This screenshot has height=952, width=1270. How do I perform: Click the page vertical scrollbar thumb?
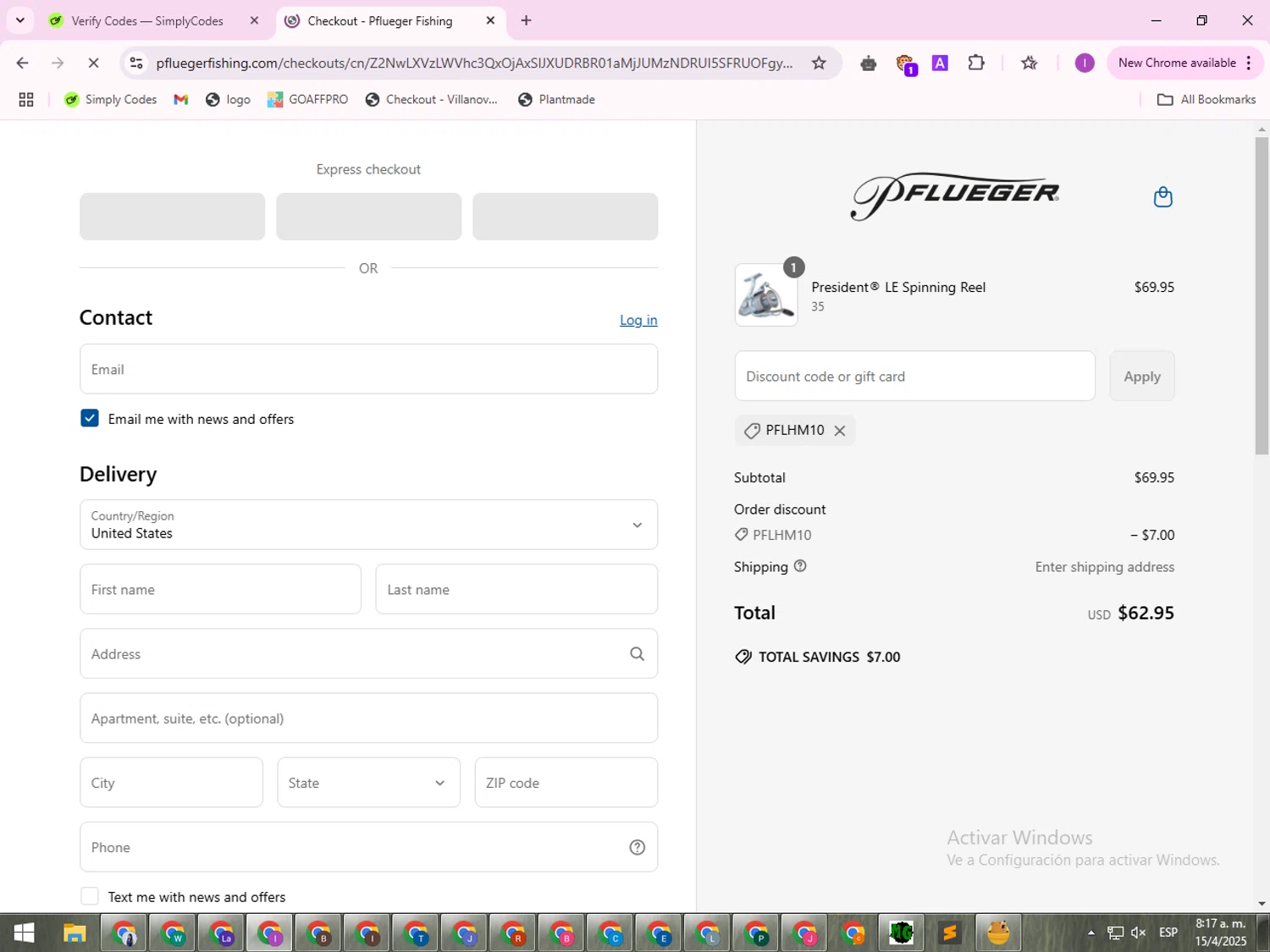(x=1262, y=296)
